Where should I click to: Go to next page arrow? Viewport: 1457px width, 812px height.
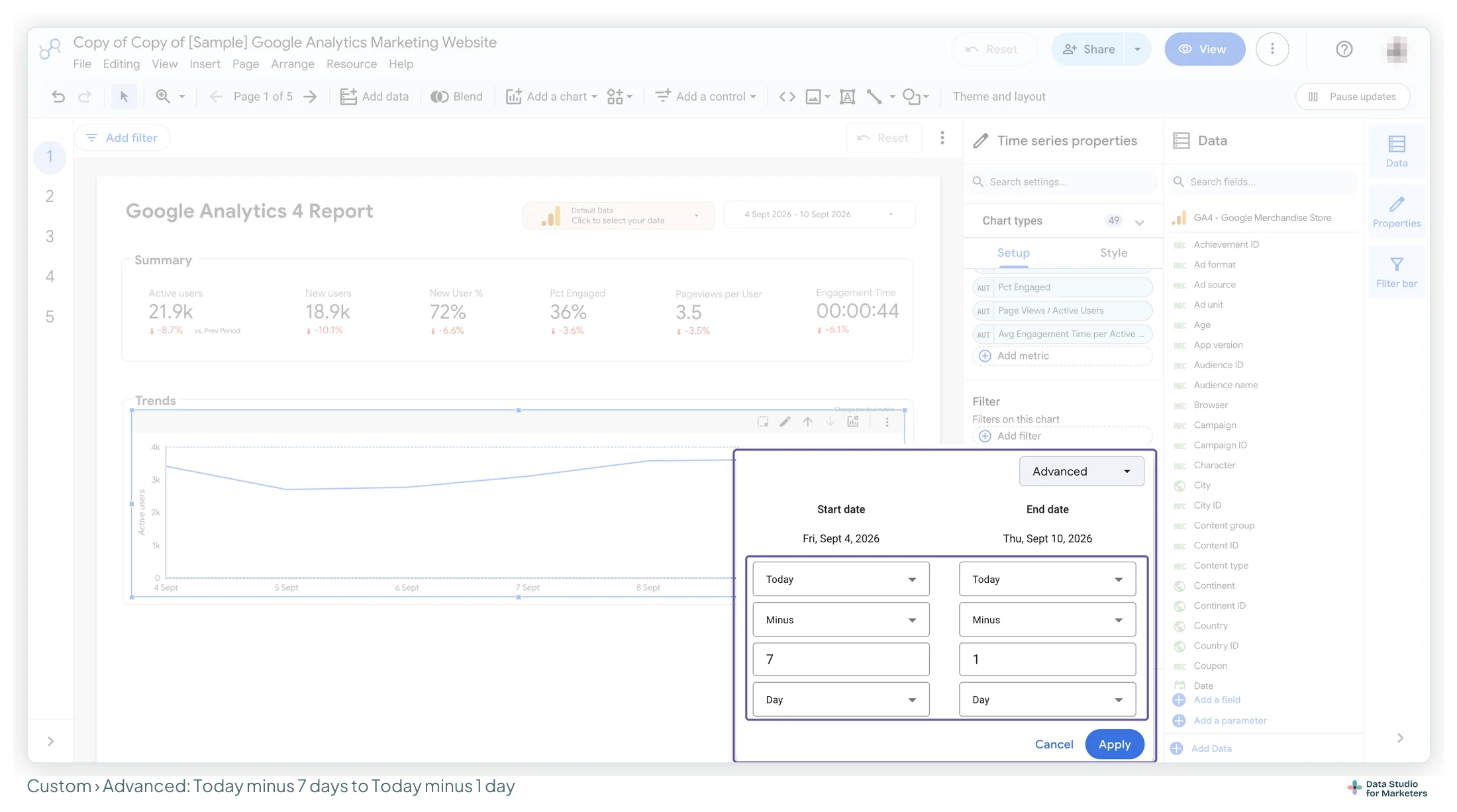(x=310, y=97)
